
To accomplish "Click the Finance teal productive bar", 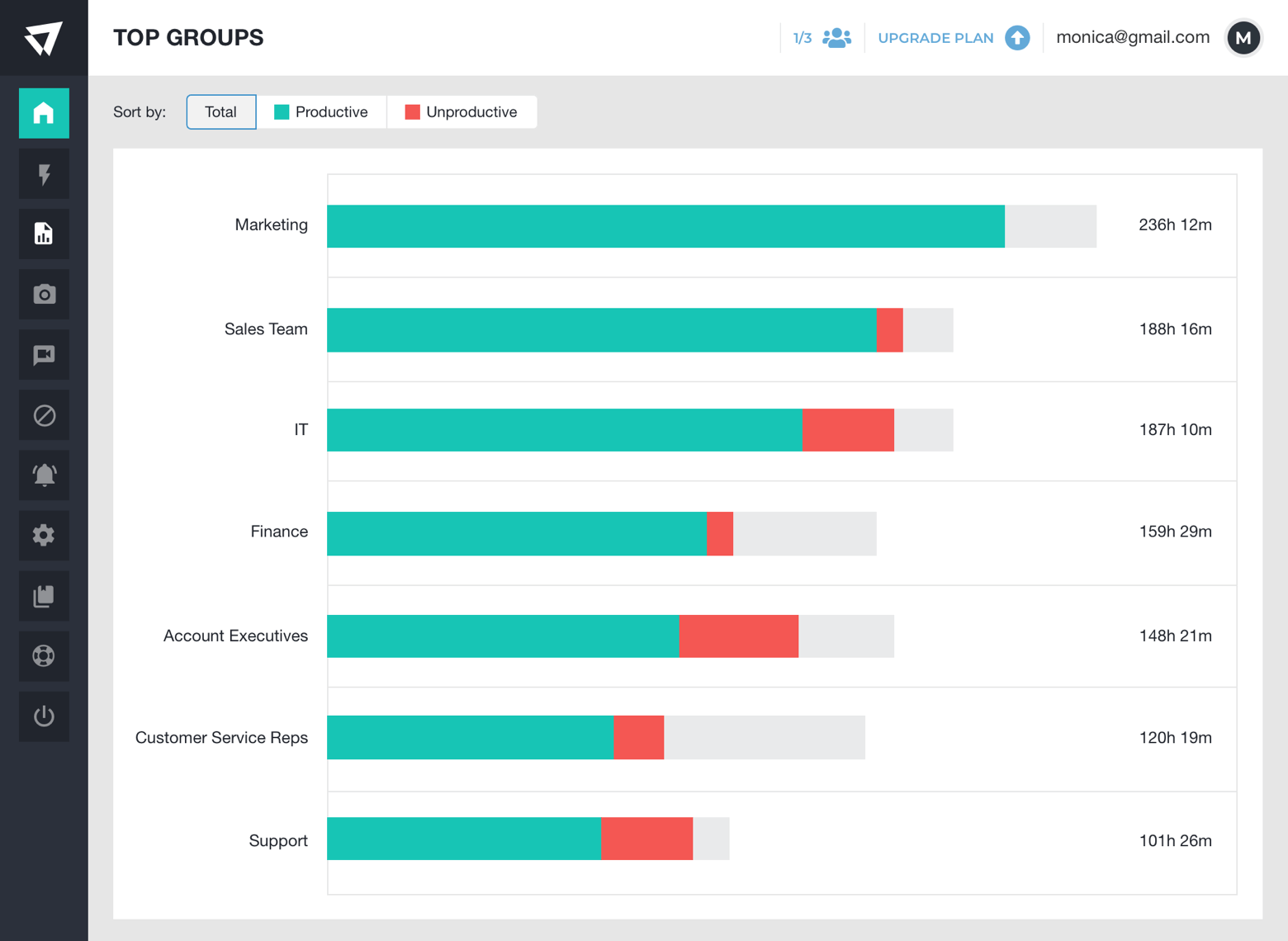I will click(x=517, y=533).
